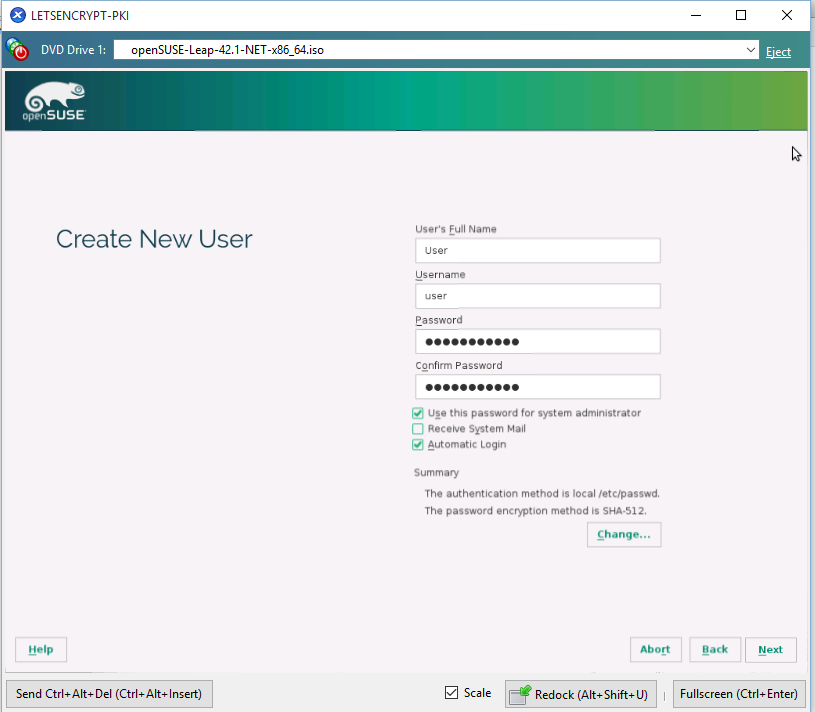Screen dimensions: 815x712
Task: Click the Redock button icon
Action: point(520,693)
